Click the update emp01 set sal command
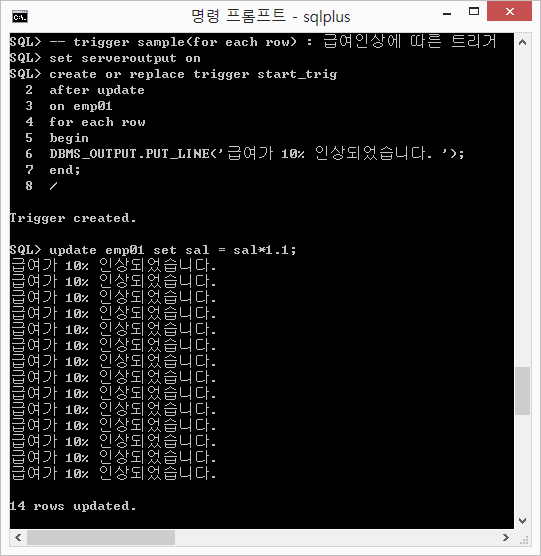 pyautogui.click(x=153, y=250)
